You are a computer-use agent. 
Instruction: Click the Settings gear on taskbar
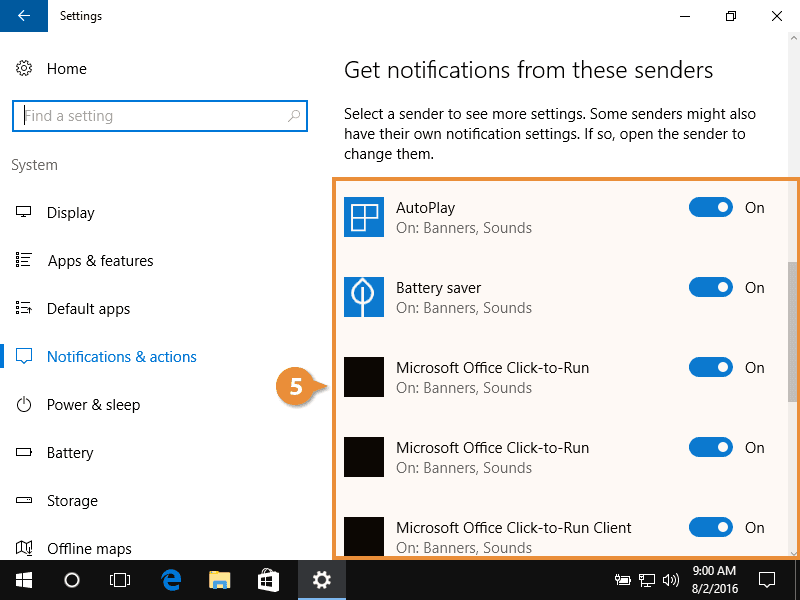[x=322, y=580]
